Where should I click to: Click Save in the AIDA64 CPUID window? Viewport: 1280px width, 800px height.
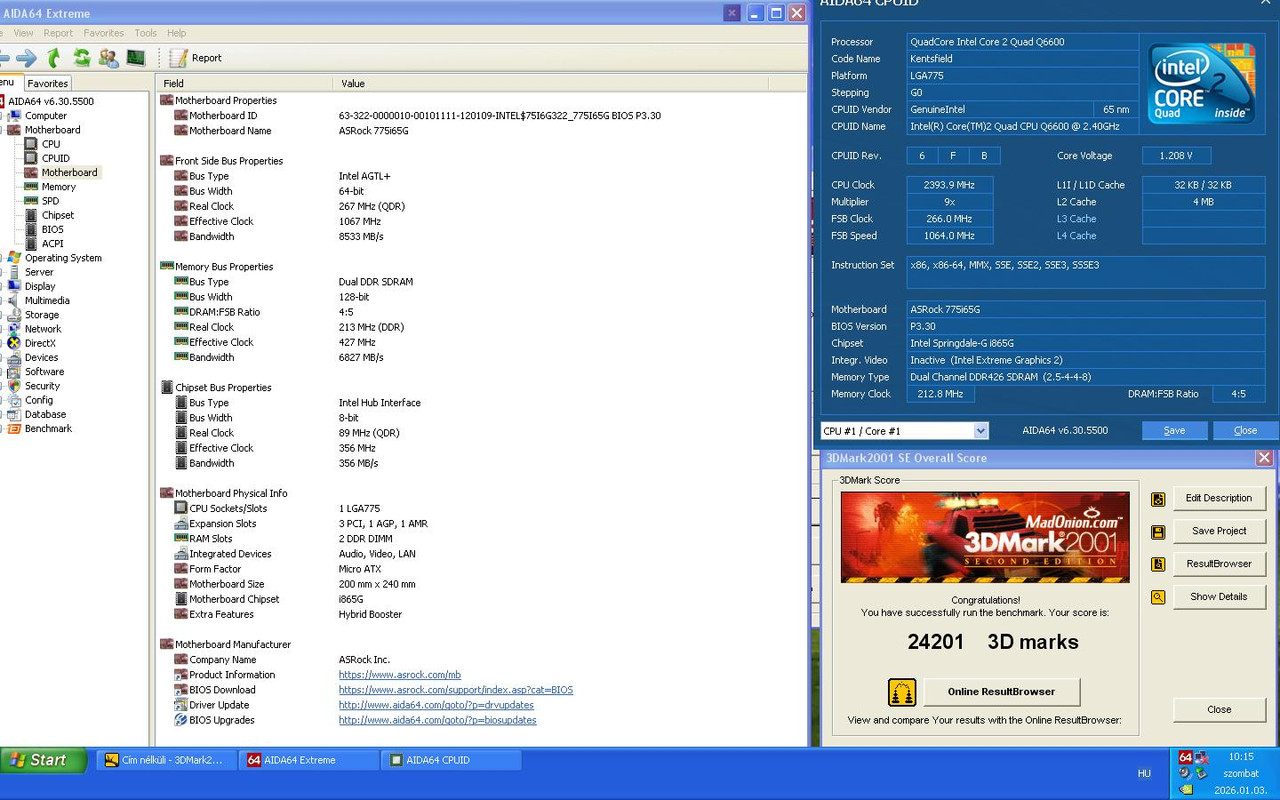tap(1174, 430)
